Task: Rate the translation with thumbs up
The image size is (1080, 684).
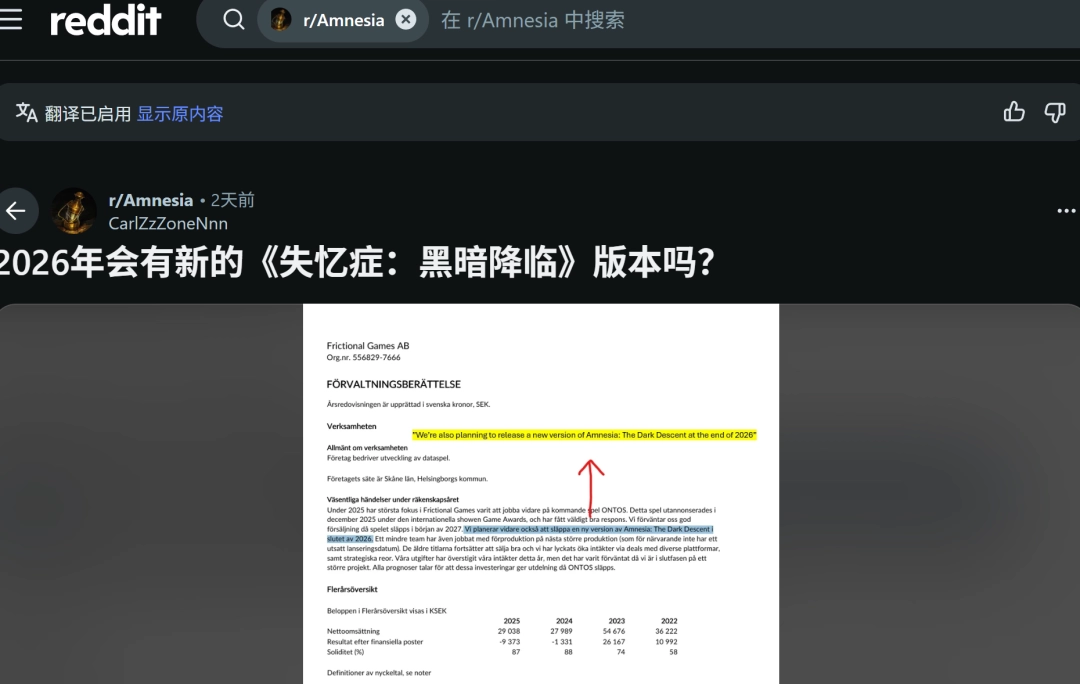Action: click(x=1014, y=112)
